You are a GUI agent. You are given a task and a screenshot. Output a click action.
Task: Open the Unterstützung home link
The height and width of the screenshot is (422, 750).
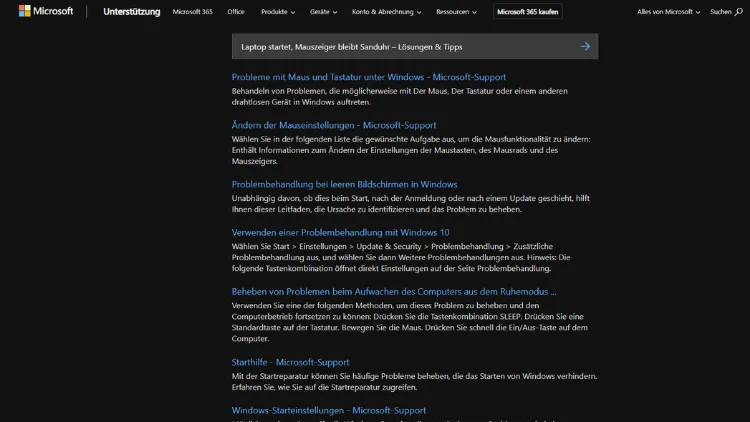[132, 11]
